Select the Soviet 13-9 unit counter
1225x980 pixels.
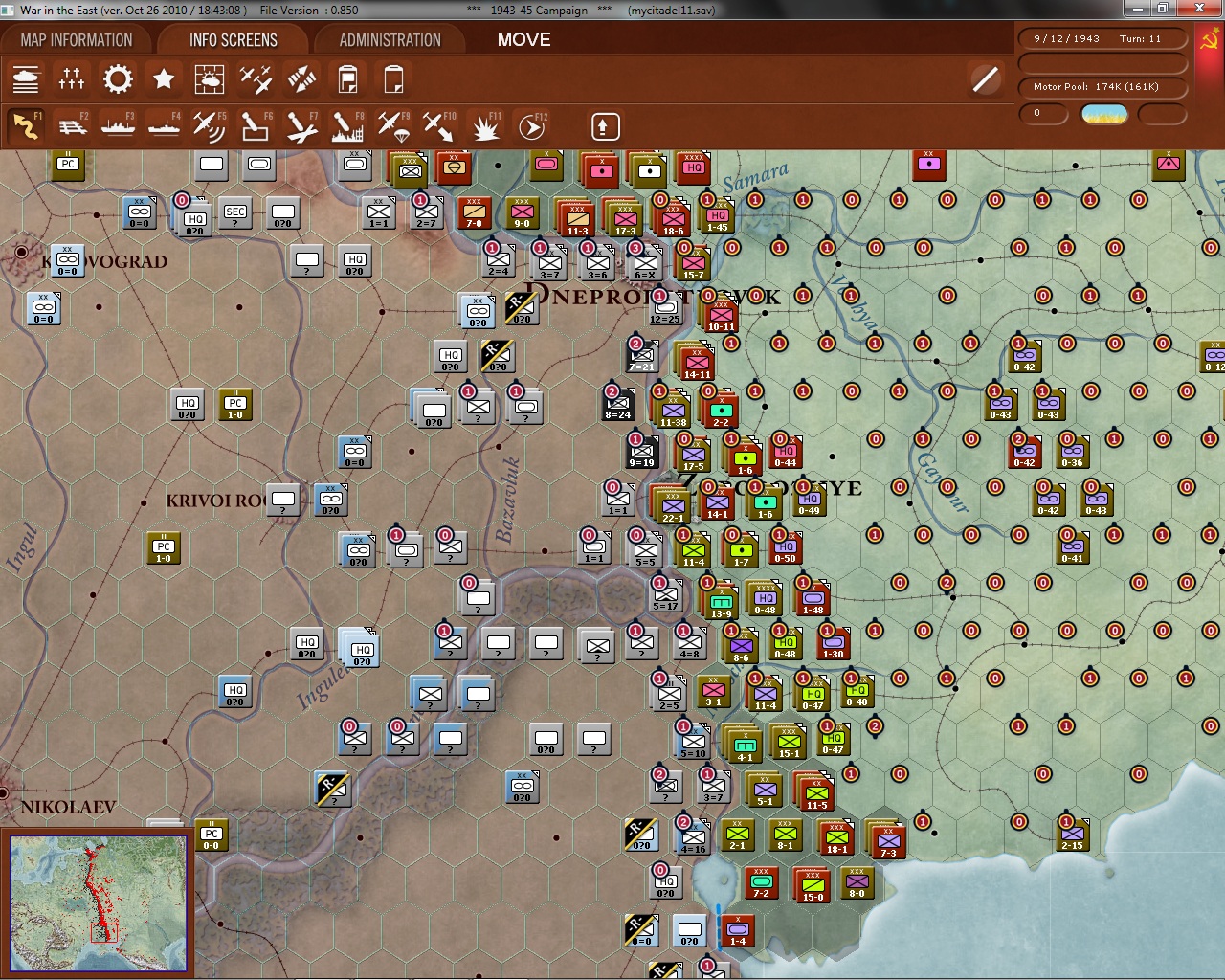tap(720, 602)
